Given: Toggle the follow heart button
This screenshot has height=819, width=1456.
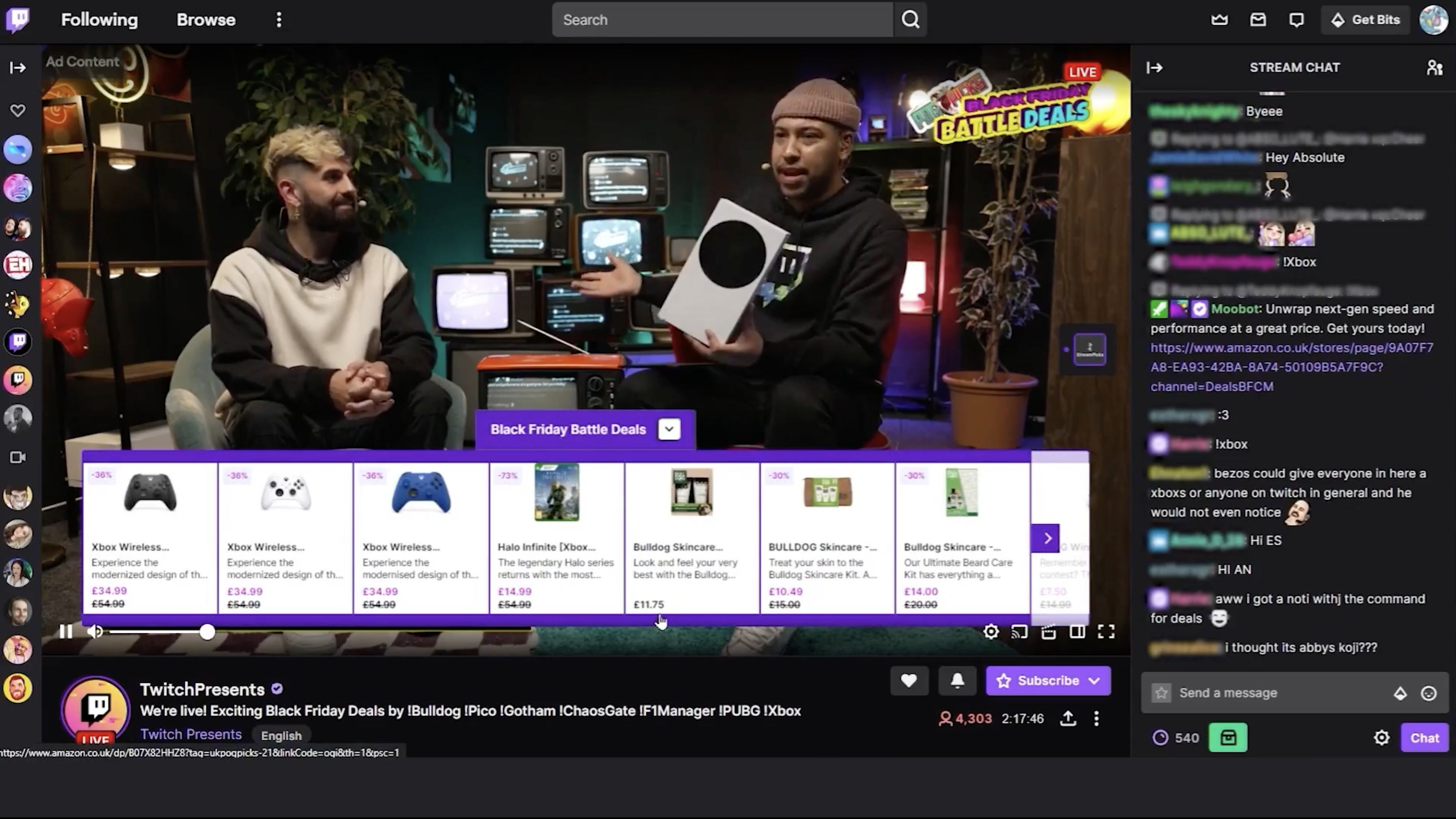Looking at the screenshot, I should pos(909,680).
